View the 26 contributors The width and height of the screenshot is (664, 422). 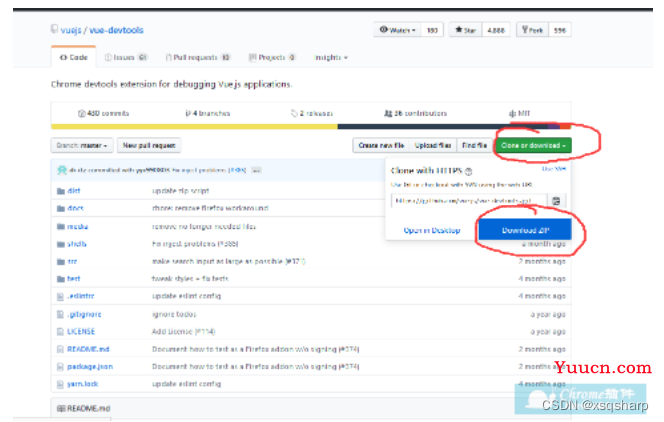point(415,113)
